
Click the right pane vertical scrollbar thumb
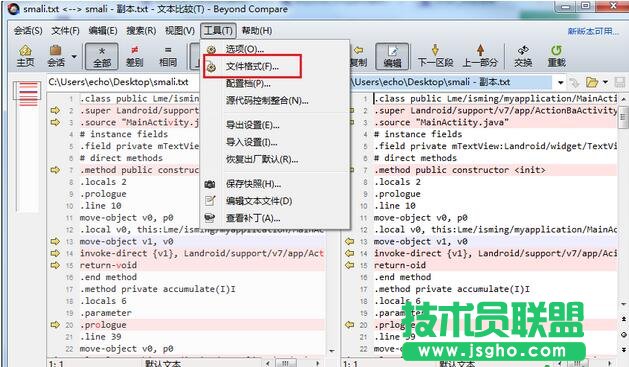623,117
